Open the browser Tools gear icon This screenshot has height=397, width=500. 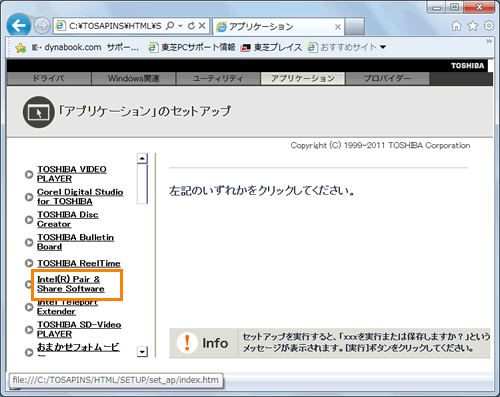pyautogui.click(x=489, y=26)
